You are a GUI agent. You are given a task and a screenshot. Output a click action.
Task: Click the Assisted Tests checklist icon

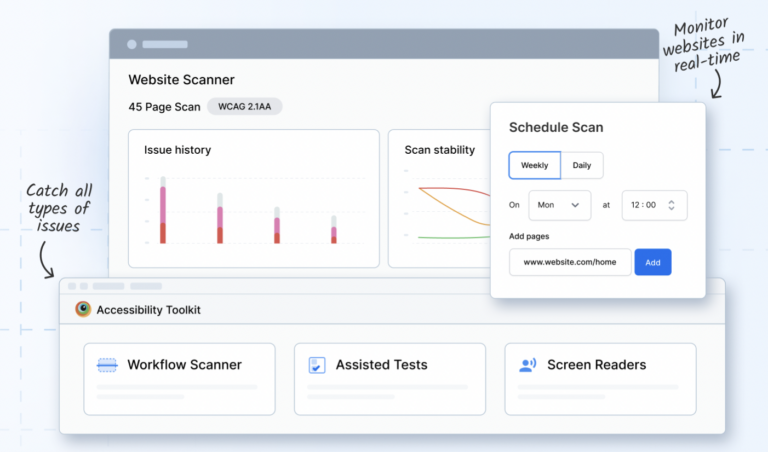[x=317, y=365]
